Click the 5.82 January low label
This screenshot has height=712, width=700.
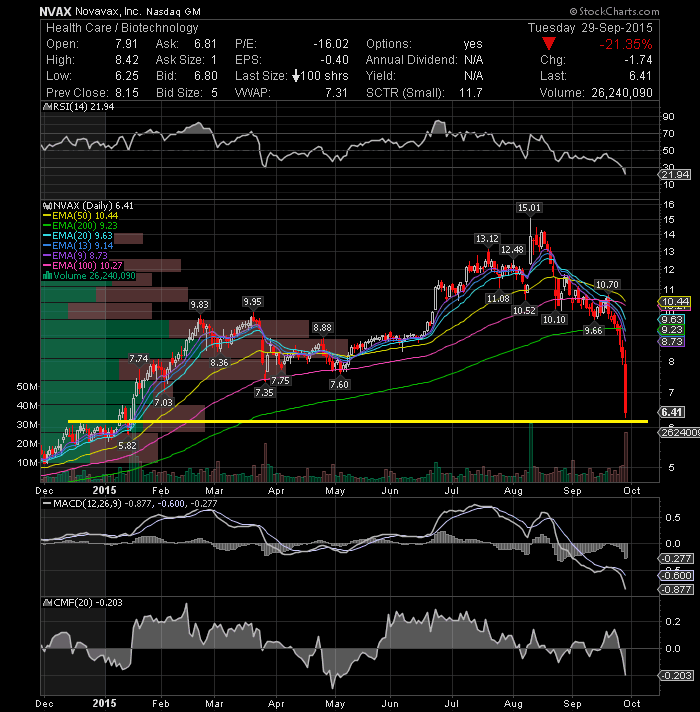point(127,446)
